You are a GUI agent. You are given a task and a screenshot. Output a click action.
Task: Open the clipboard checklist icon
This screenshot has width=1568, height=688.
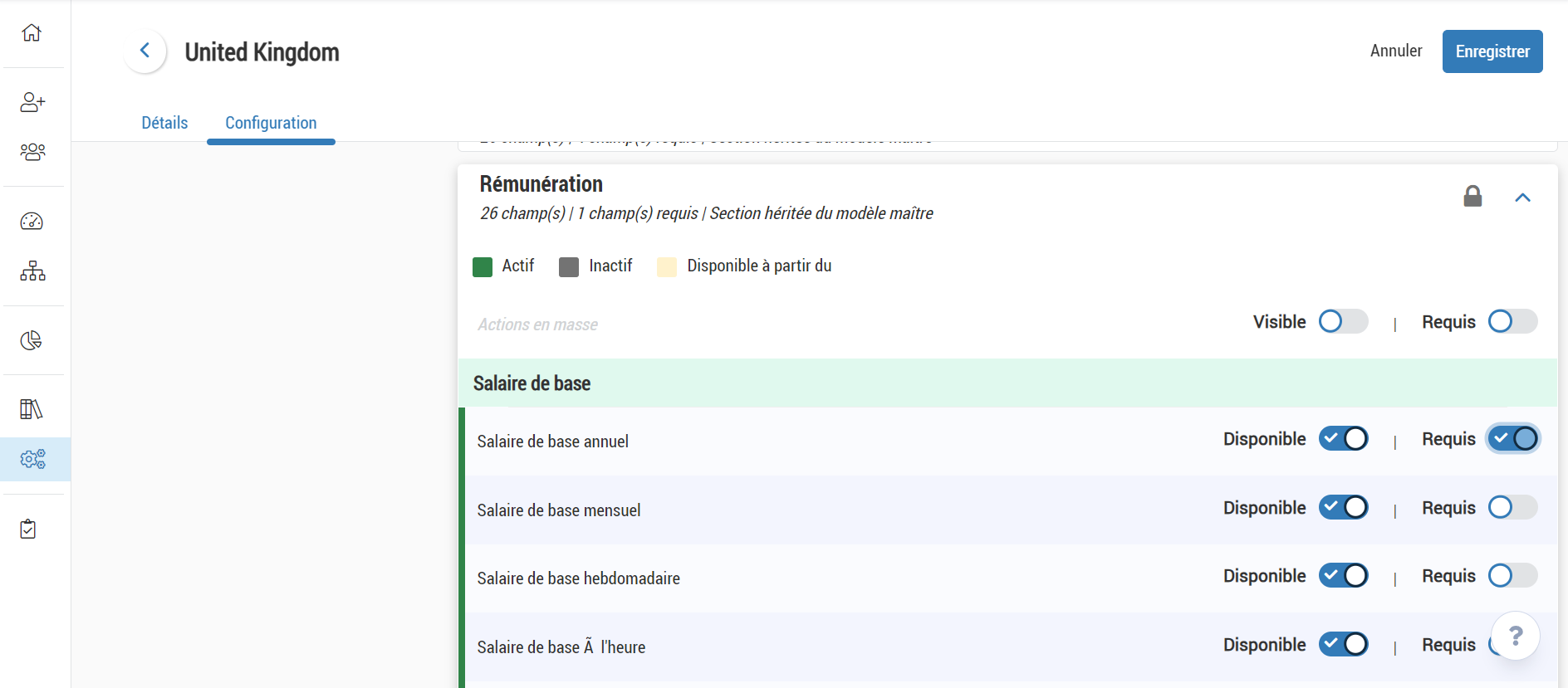pos(28,529)
